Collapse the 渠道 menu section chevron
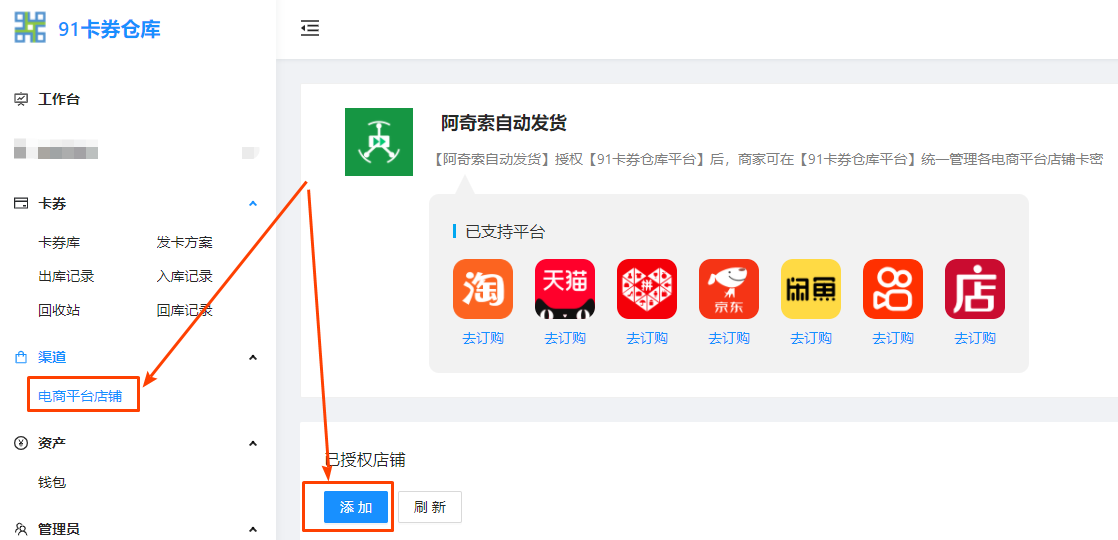The width and height of the screenshot is (1118, 540). [x=252, y=357]
